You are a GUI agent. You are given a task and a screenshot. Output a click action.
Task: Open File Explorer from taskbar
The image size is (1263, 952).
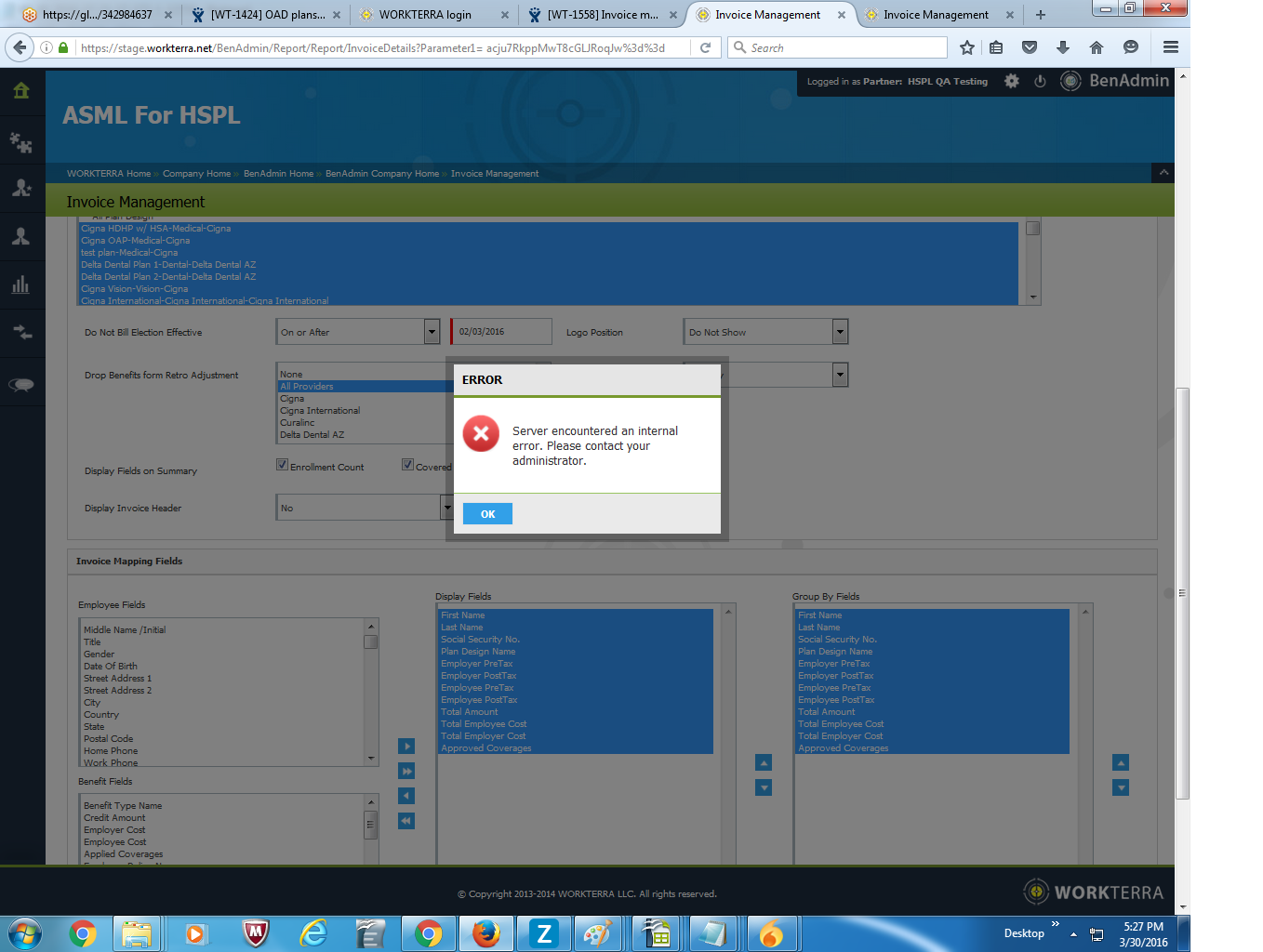[138, 933]
